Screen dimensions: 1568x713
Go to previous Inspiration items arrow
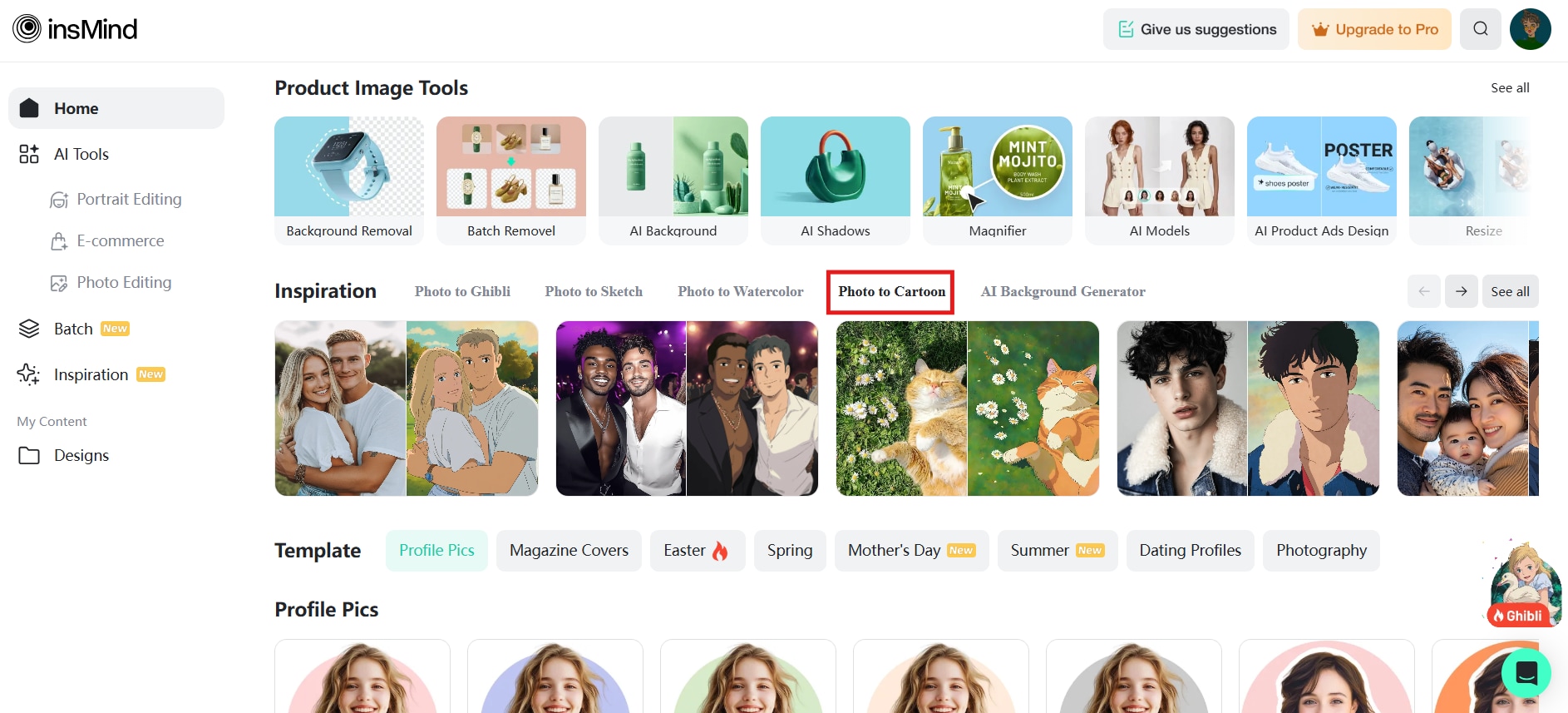[x=1424, y=291]
